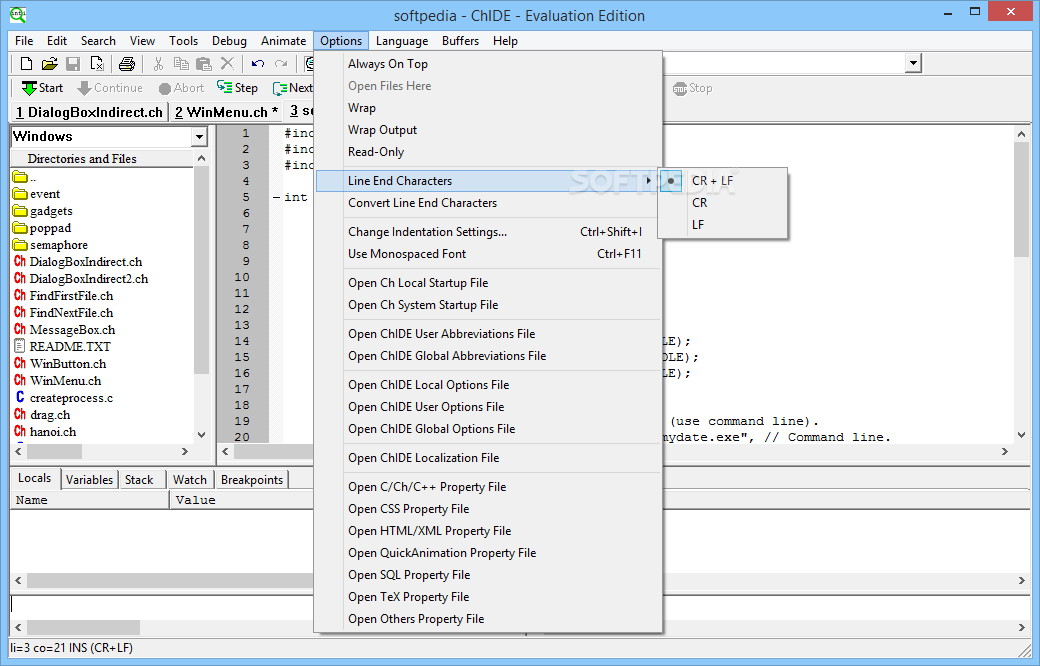Click the Print toolbar icon
The height and width of the screenshot is (666, 1040).
[x=127, y=64]
